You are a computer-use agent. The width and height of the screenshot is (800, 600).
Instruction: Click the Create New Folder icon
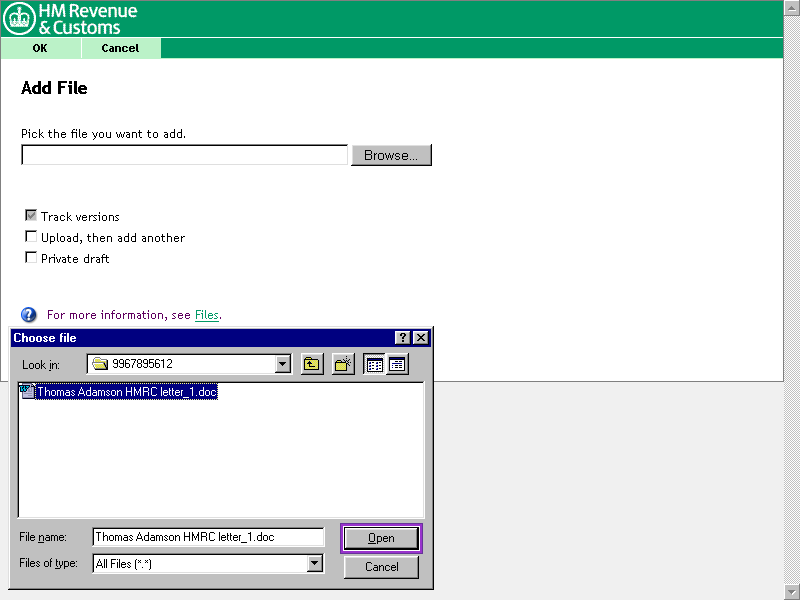coord(343,365)
